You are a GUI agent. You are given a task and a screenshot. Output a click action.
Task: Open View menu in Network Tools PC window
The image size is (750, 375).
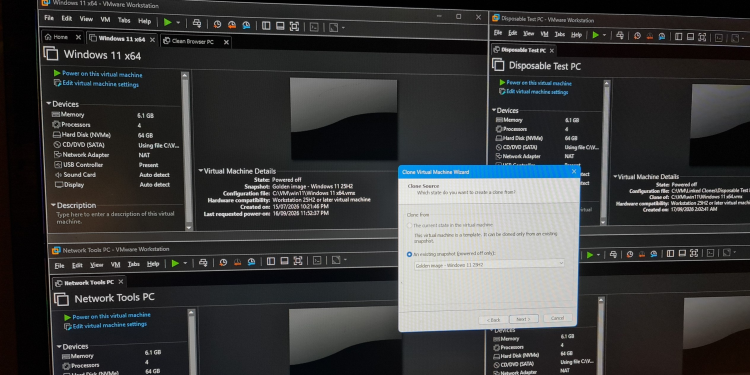(97, 265)
